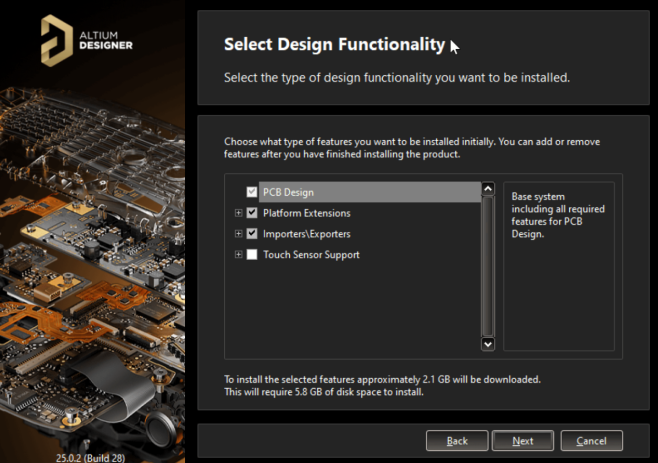Viewport: 658px width, 463px height.
Task: Go back with the Back button
Action: (457, 440)
